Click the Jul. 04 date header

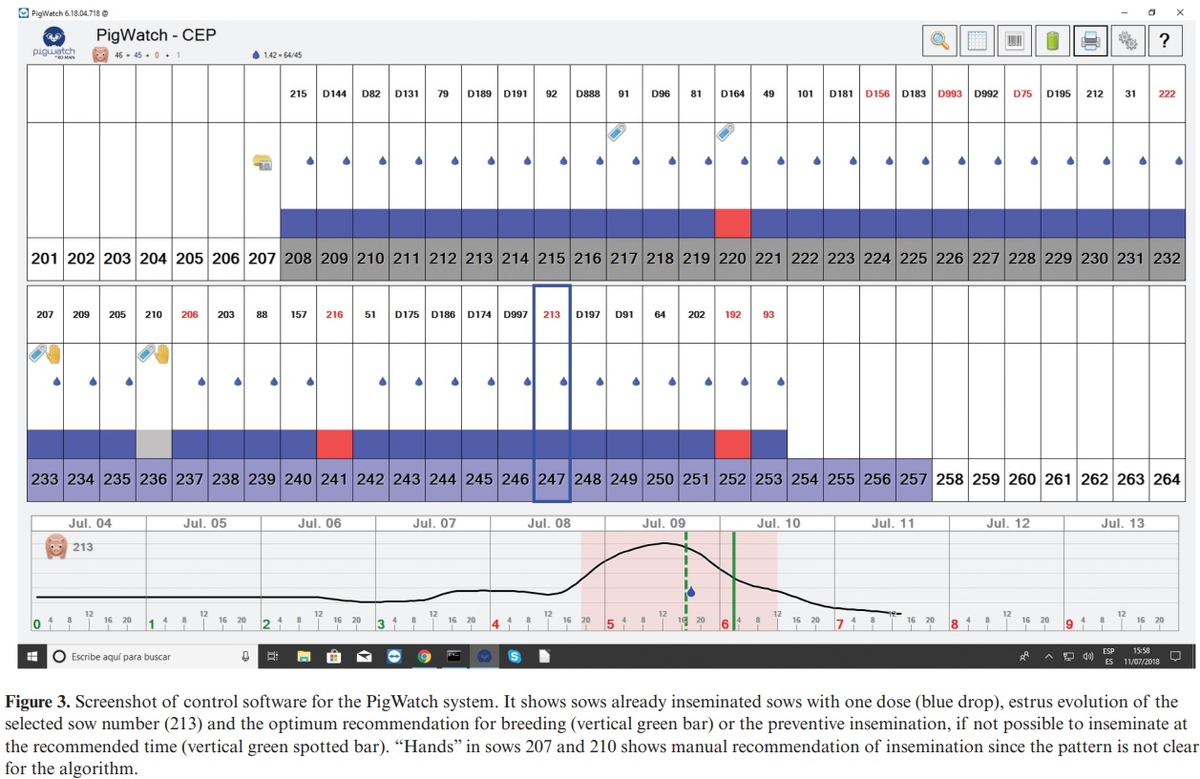pyautogui.click(x=90, y=523)
